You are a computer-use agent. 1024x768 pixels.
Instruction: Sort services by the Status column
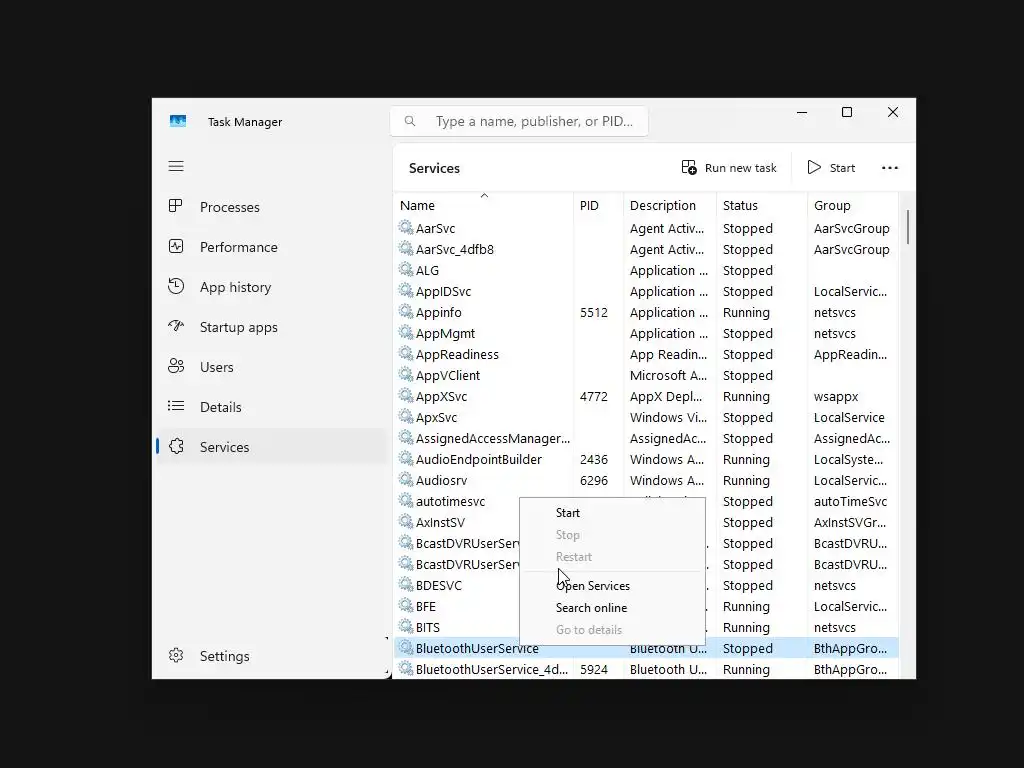pos(762,205)
